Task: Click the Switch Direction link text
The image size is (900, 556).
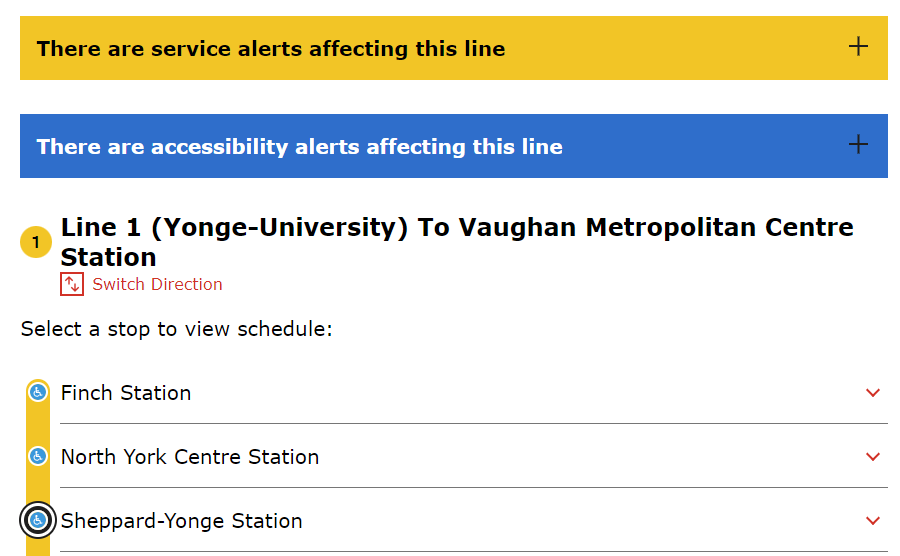Action: pos(158,285)
